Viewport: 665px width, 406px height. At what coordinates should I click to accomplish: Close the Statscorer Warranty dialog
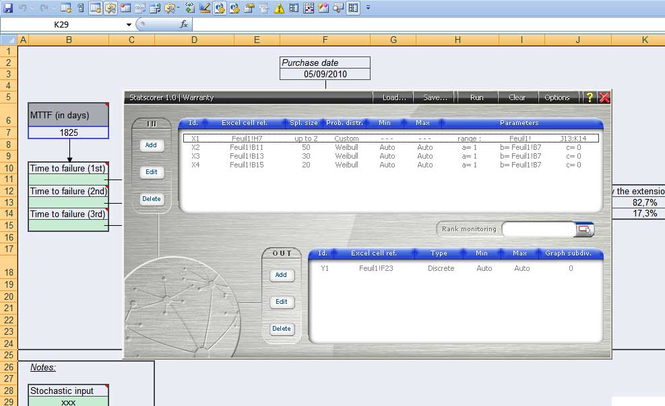coord(604,98)
